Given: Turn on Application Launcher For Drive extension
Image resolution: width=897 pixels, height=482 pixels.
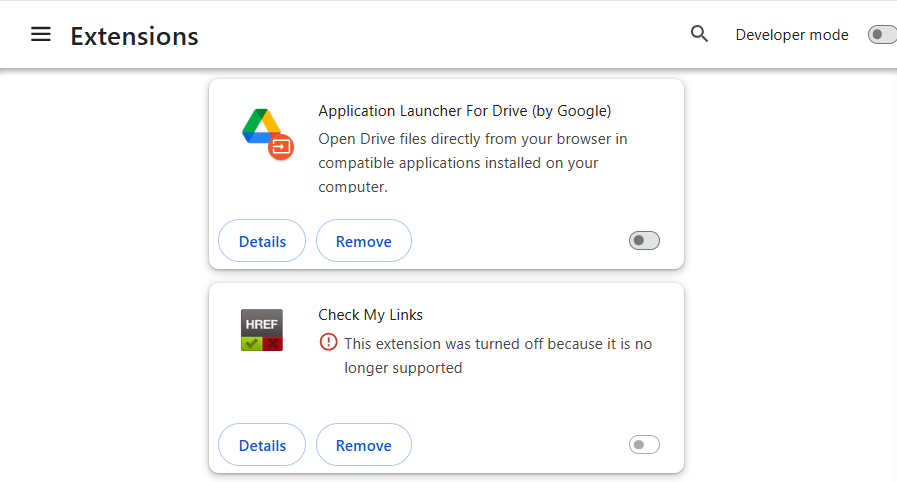Looking at the screenshot, I should (644, 240).
